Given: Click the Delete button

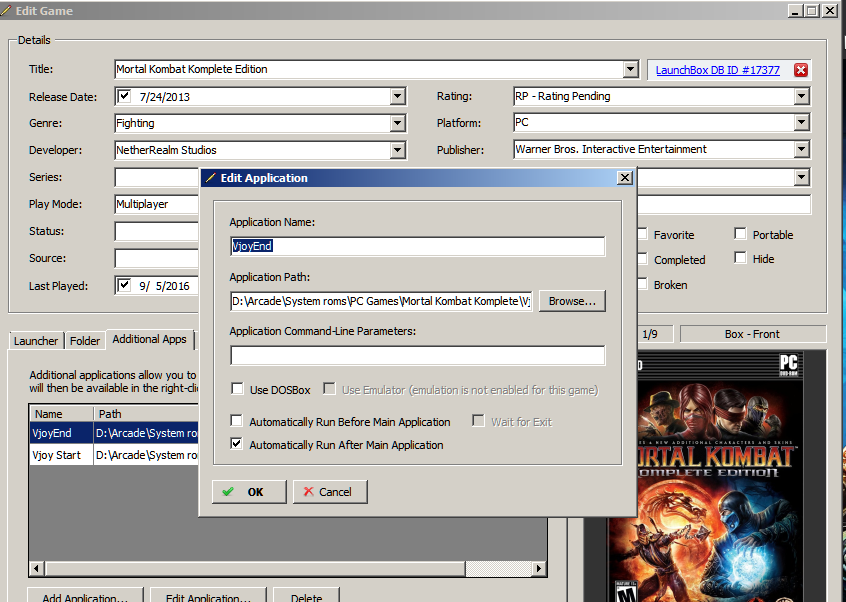Looking at the screenshot, I should pyautogui.click(x=306, y=595).
